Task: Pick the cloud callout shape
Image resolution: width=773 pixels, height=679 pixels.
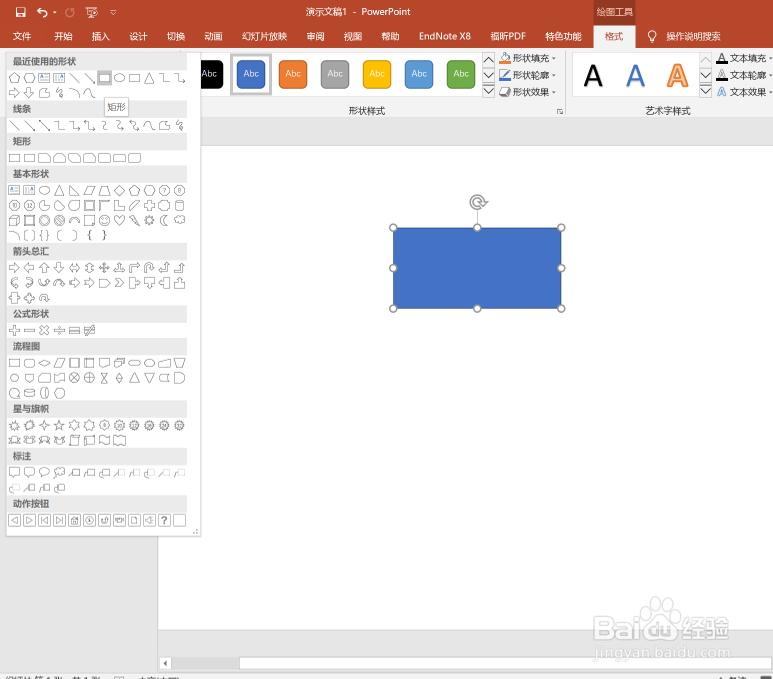Action: [59, 472]
